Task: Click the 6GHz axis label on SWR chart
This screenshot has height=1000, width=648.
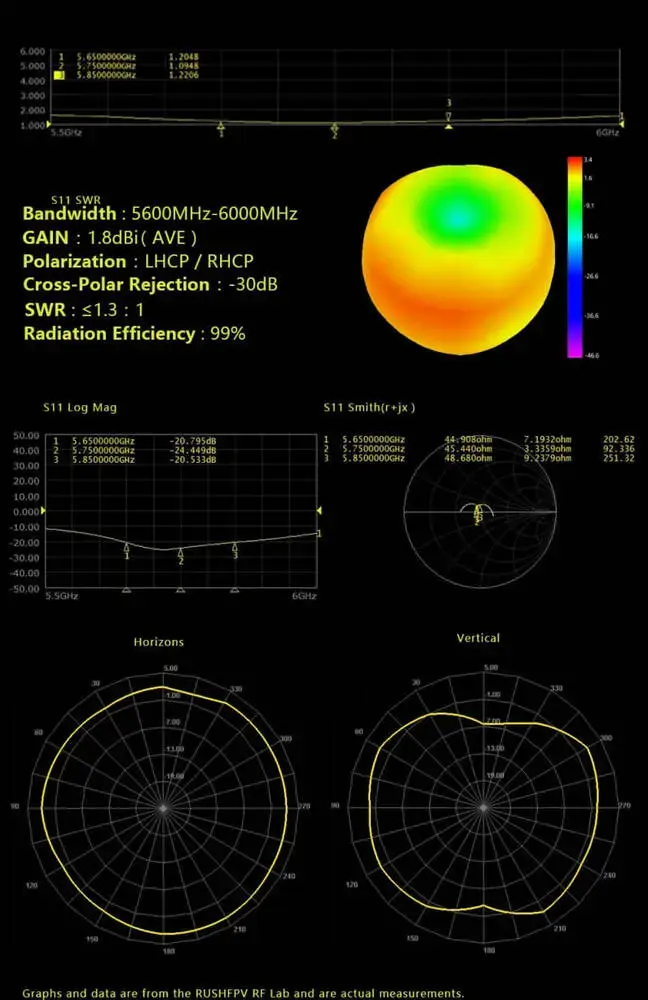Action: coord(607,132)
